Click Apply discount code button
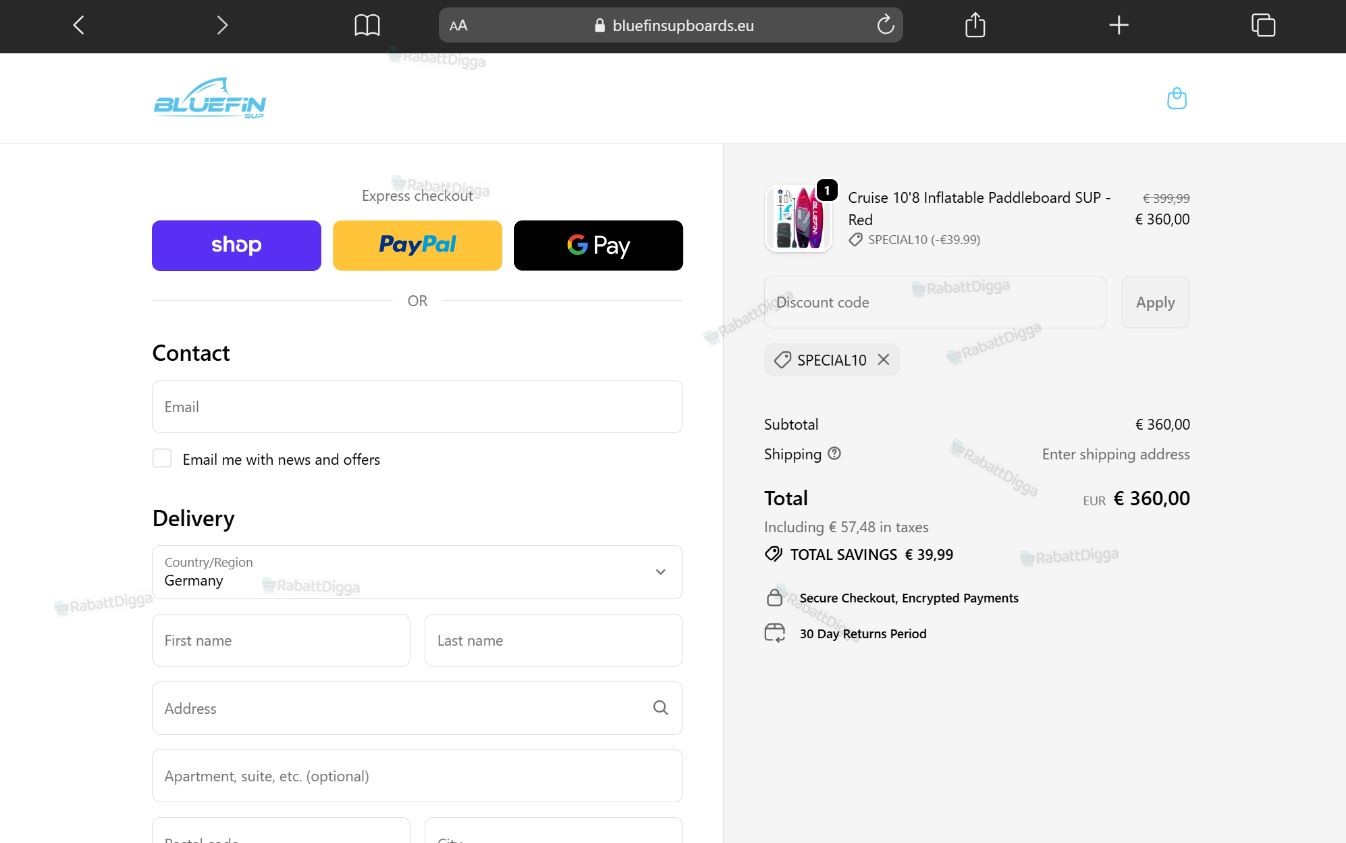Image resolution: width=1346 pixels, height=843 pixels. tap(1155, 302)
